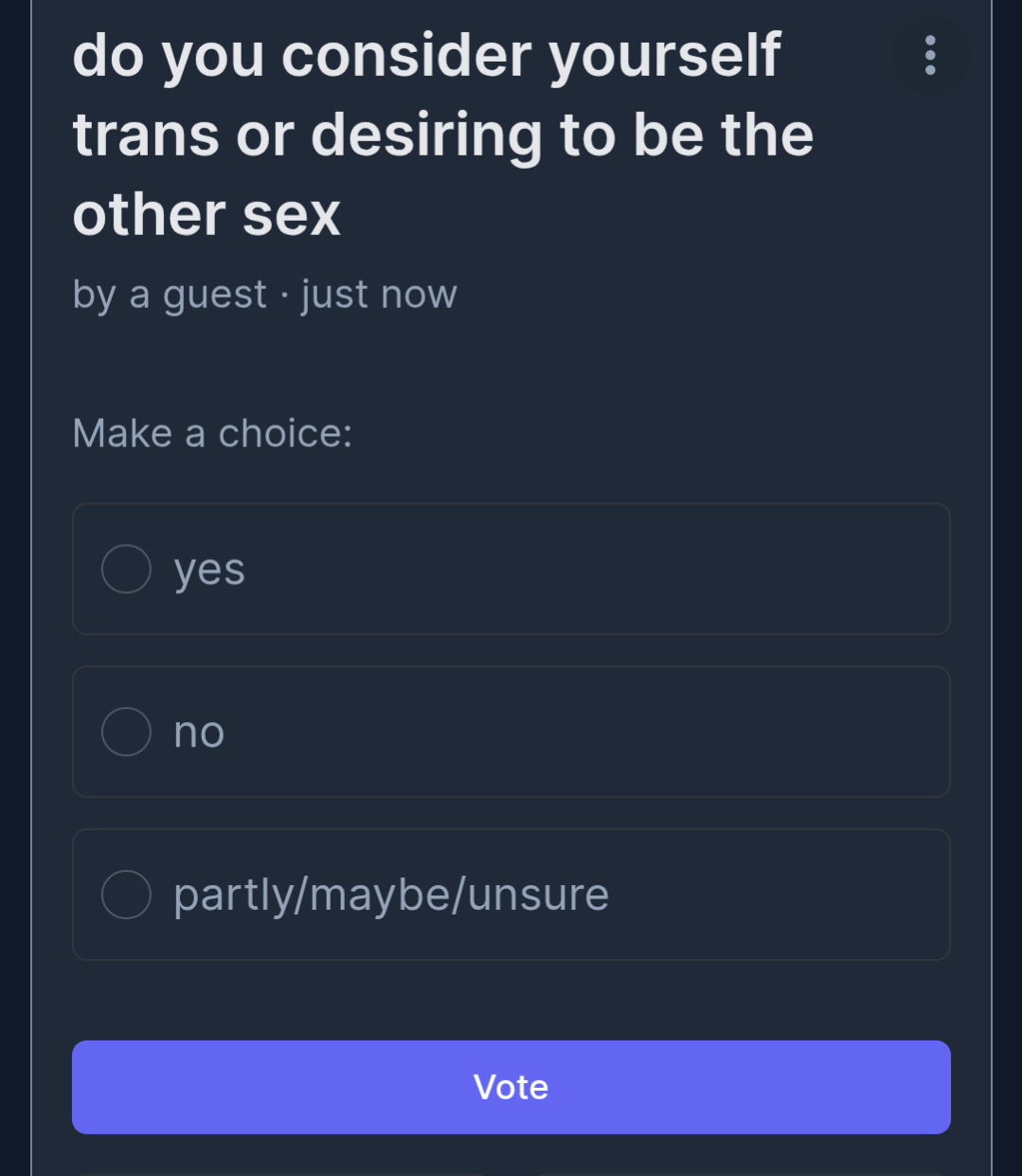Image resolution: width=1022 pixels, height=1176 pixels.
Task: Pick the no option card's empty area
Action: [x=587, y=732]
